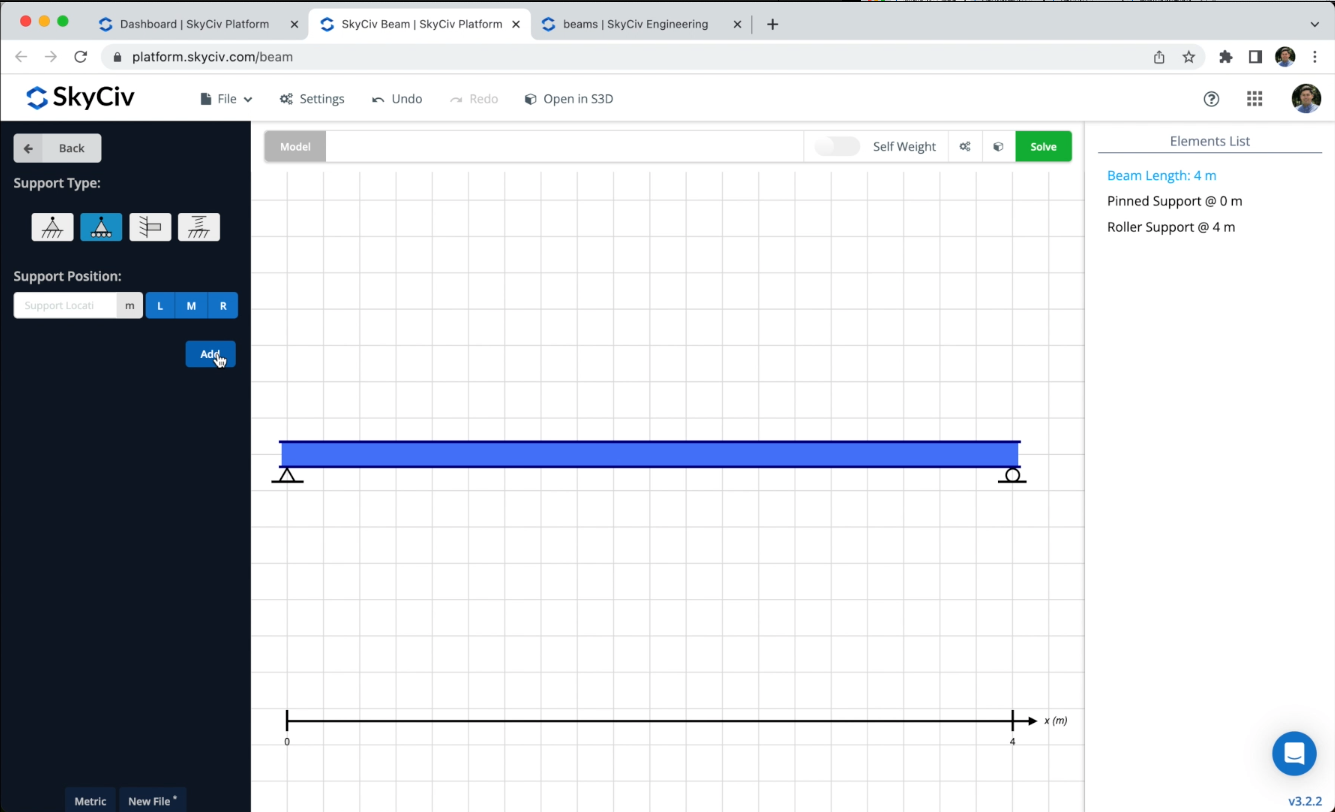1335x812 pixels.
Task: Click the Support Location input field
Action: coord(66,306)
